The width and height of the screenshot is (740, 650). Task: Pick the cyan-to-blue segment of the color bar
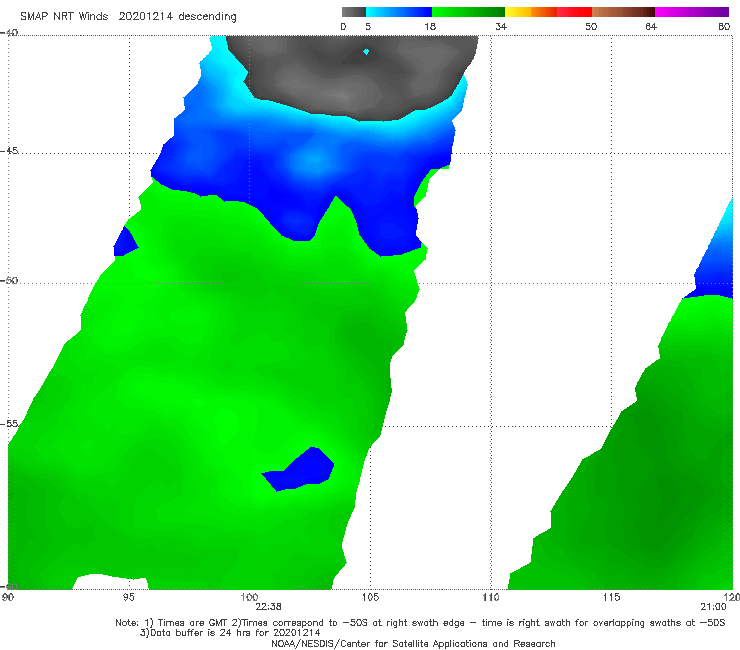pyautogui.click(x=399, y=12)
